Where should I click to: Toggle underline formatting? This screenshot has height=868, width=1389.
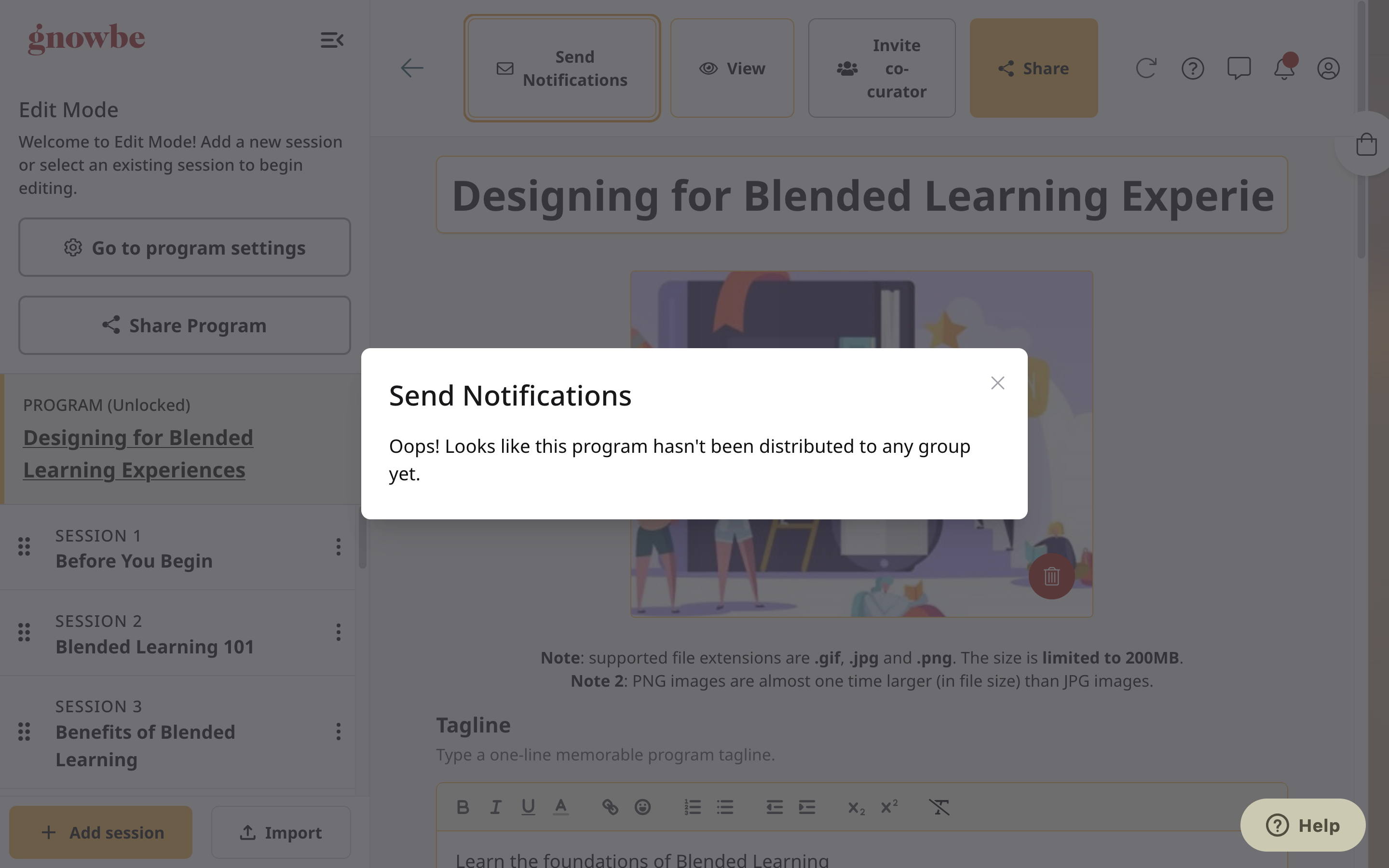click(528, 807)
